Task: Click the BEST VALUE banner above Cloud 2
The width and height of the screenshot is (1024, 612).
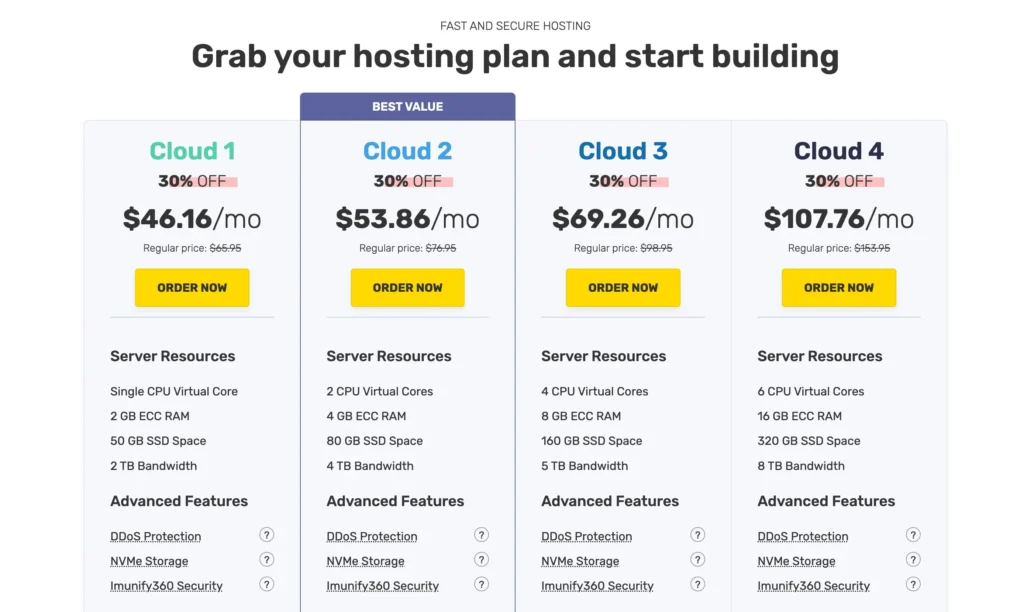Action: [x=407, y=106]
